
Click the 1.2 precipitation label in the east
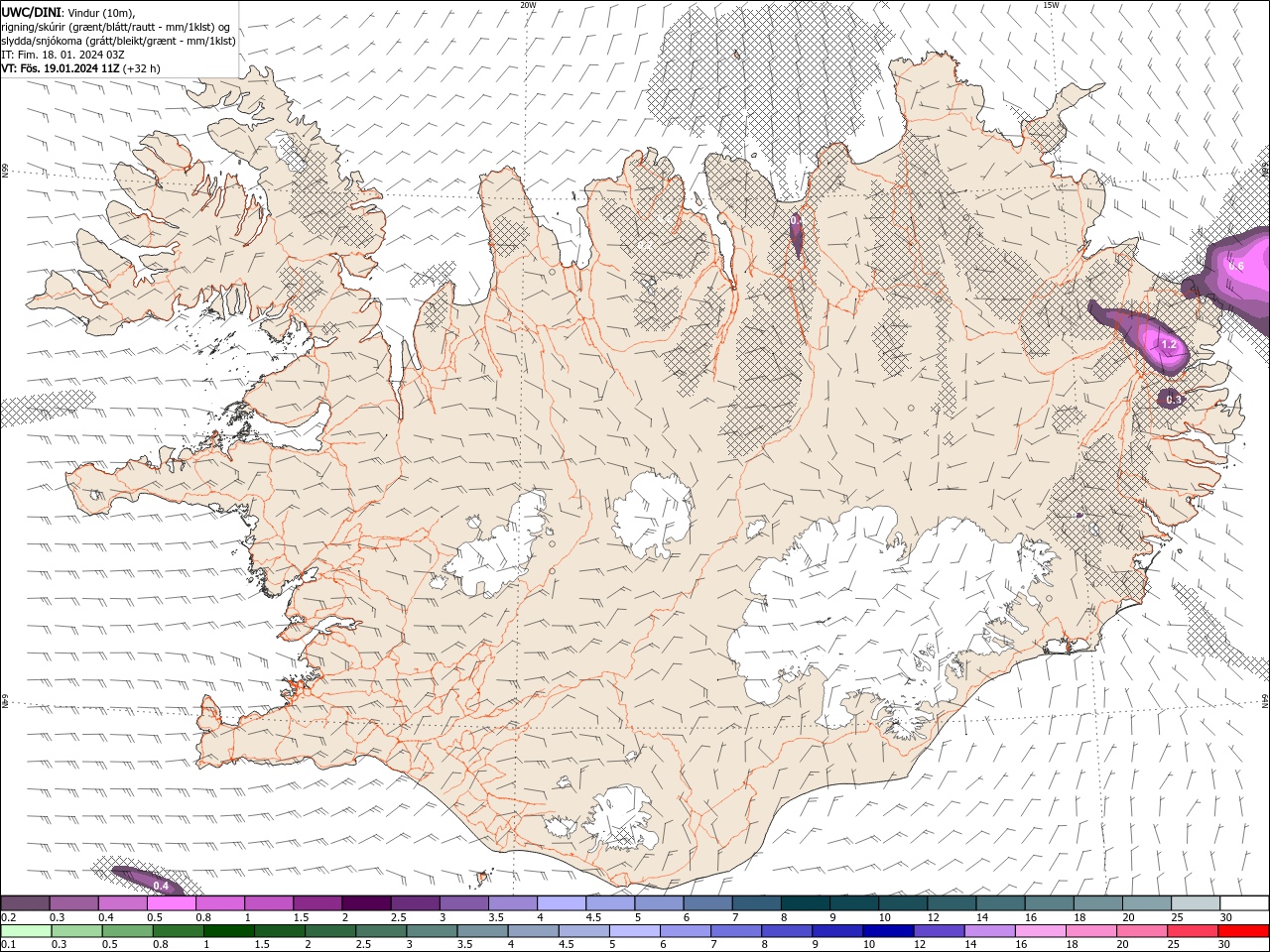(1169, 345)
